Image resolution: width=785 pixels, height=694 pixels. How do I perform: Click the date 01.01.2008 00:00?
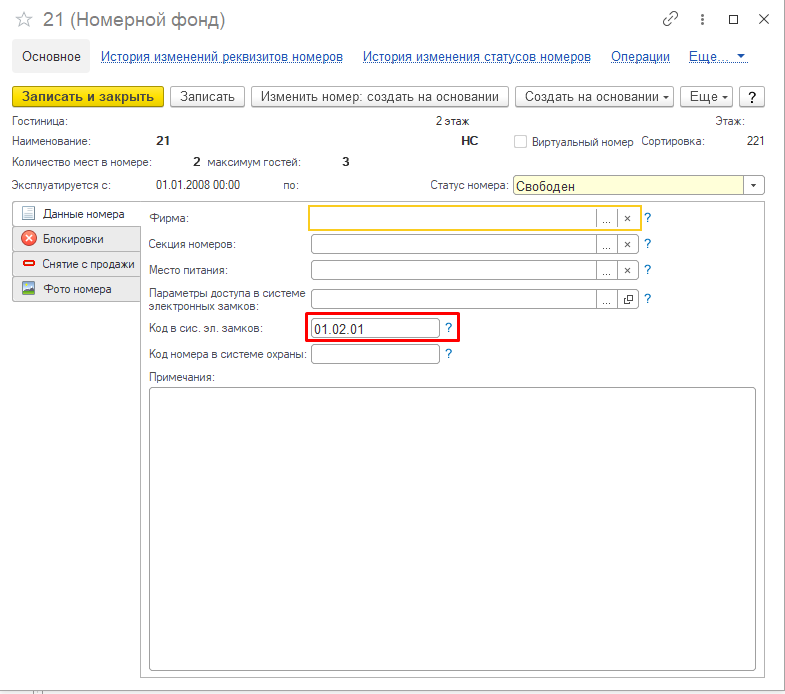pyautogui.click(x=198, y=185)
